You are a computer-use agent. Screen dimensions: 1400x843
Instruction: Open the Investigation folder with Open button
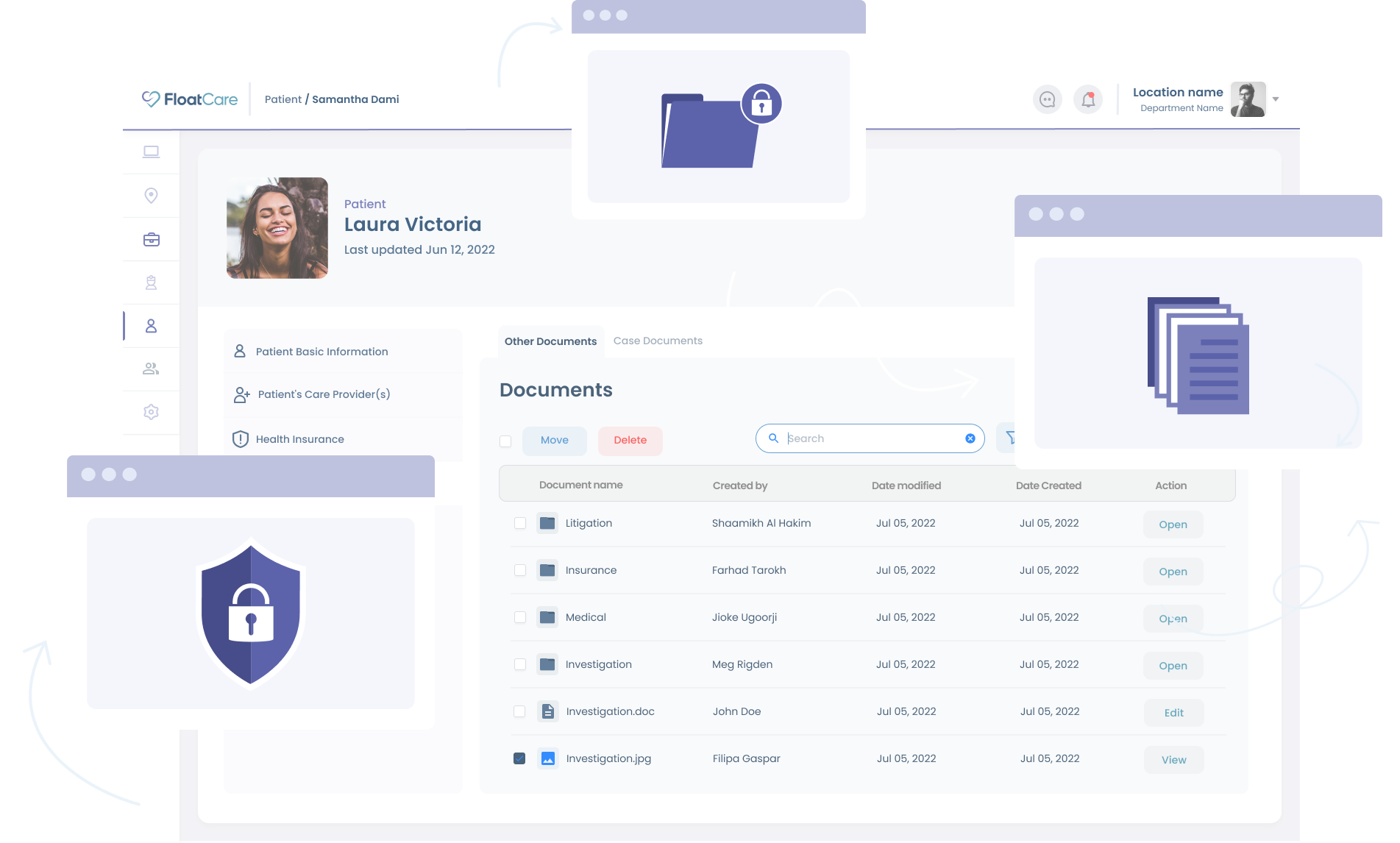(1173, 666)
